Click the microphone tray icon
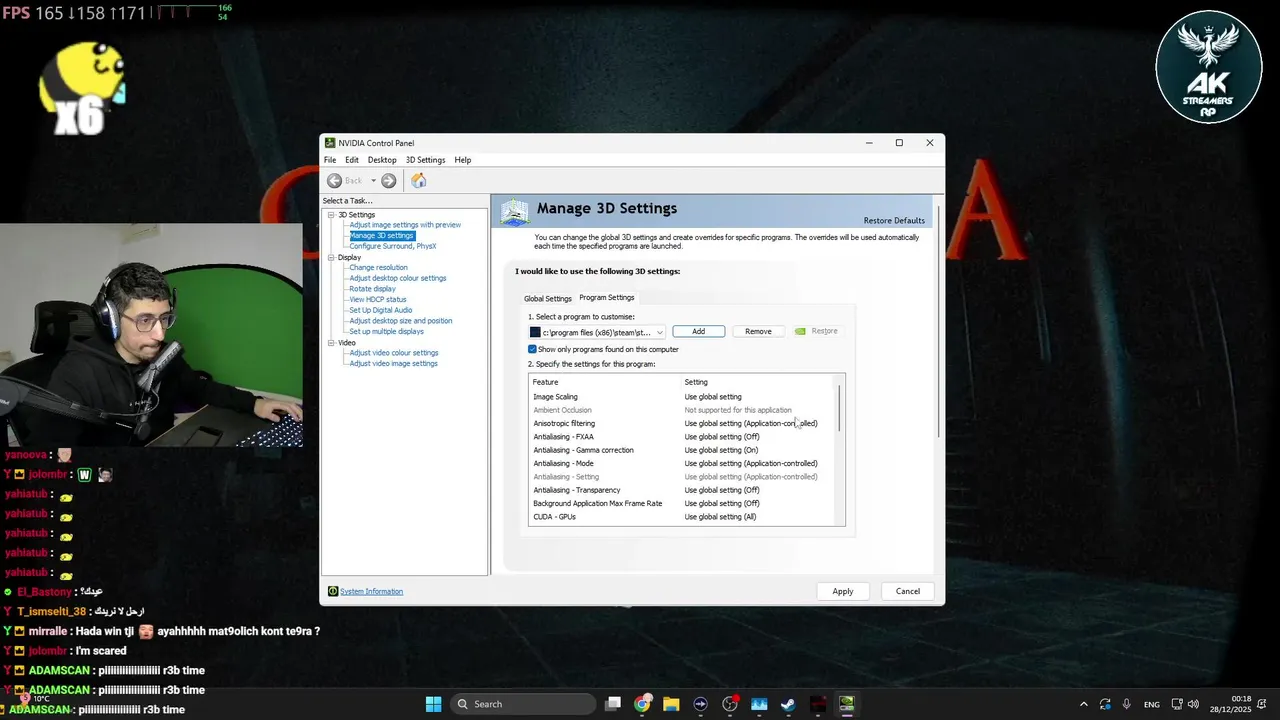Screen dimensions: 1280x720 (x=1127, y=704)
